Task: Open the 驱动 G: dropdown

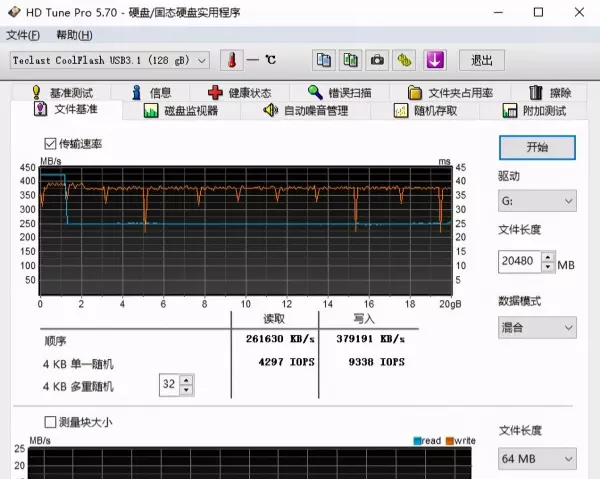Action: pyautogui.click(x=537, y=201)
